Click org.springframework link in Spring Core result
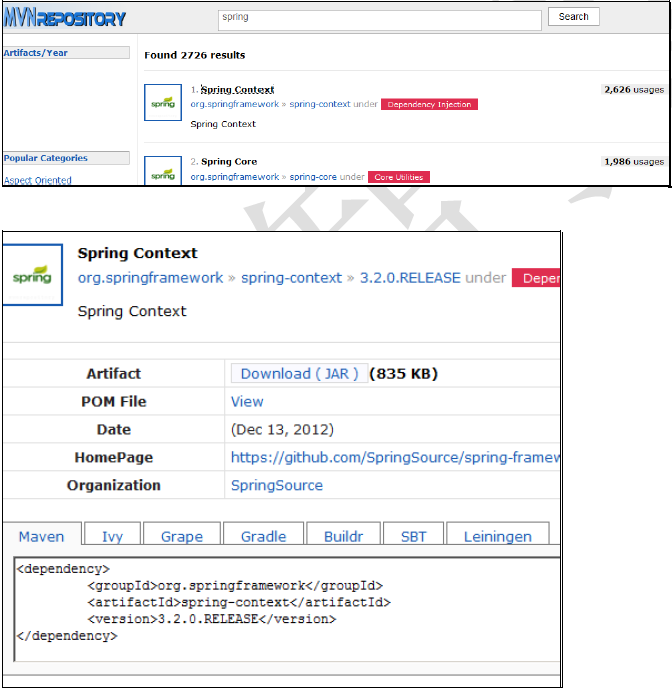The image size is (672, 688). pos(235,177)
